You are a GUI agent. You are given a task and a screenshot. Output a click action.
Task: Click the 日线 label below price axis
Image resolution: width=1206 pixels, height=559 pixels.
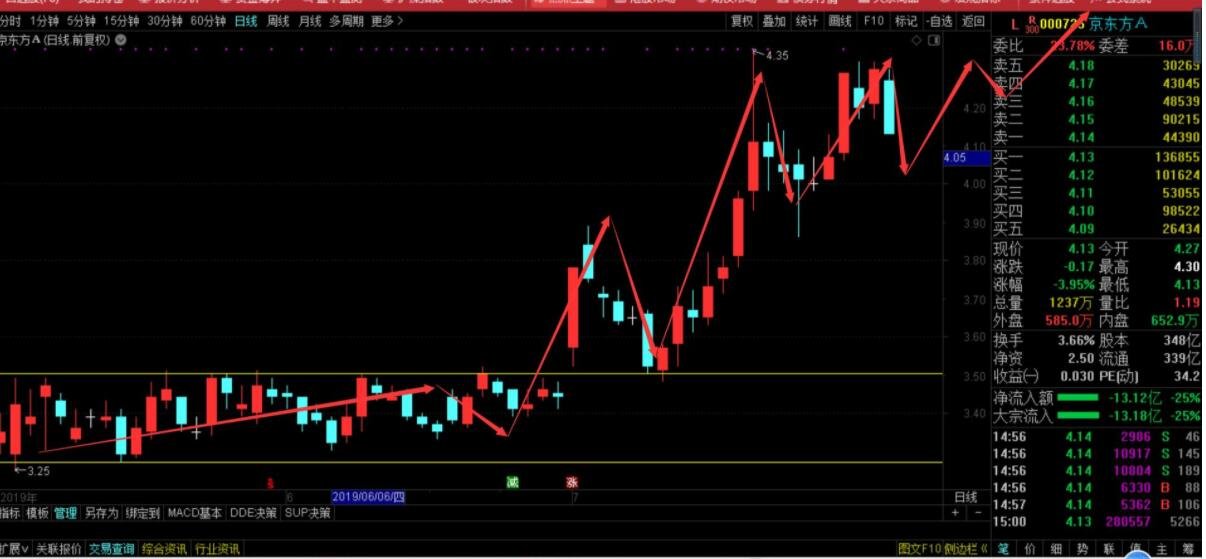pyautogui.click(x=966, y=497)
